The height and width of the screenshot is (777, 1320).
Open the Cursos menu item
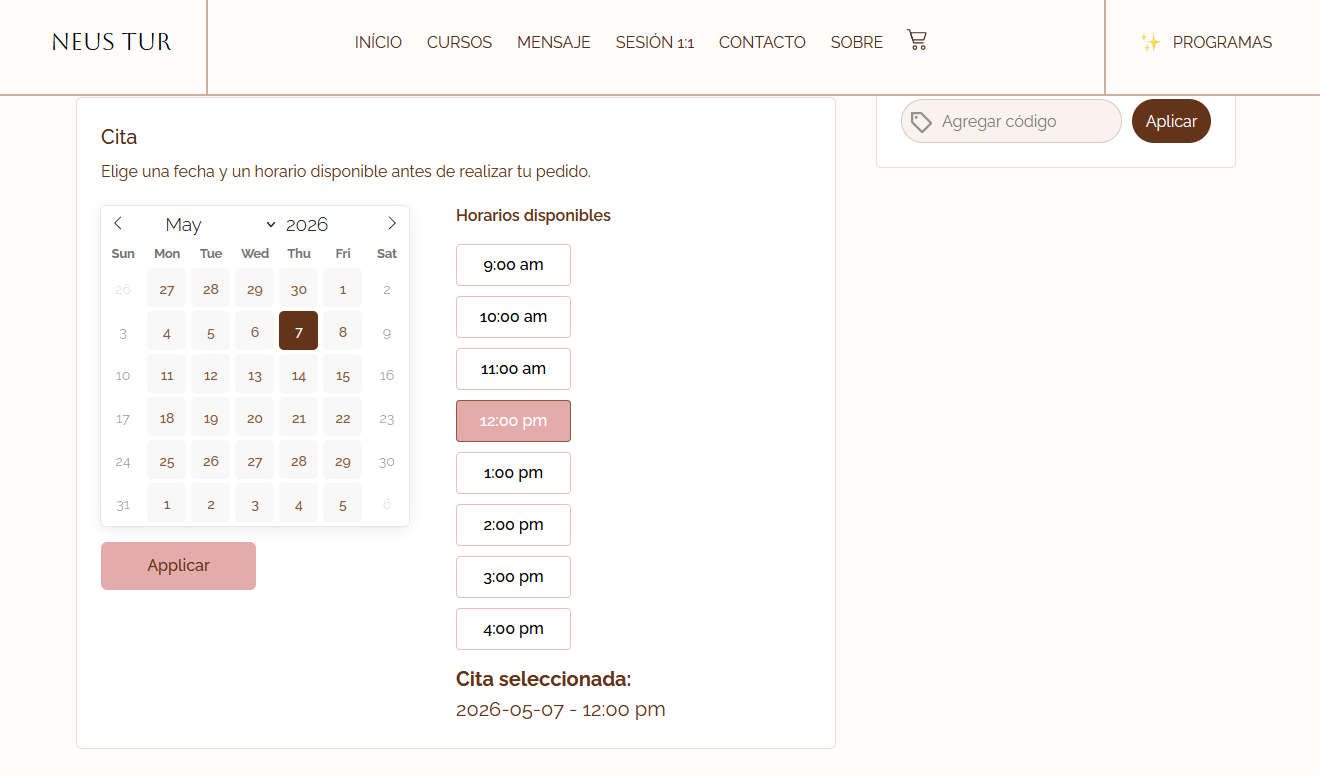tap(459, 42)
